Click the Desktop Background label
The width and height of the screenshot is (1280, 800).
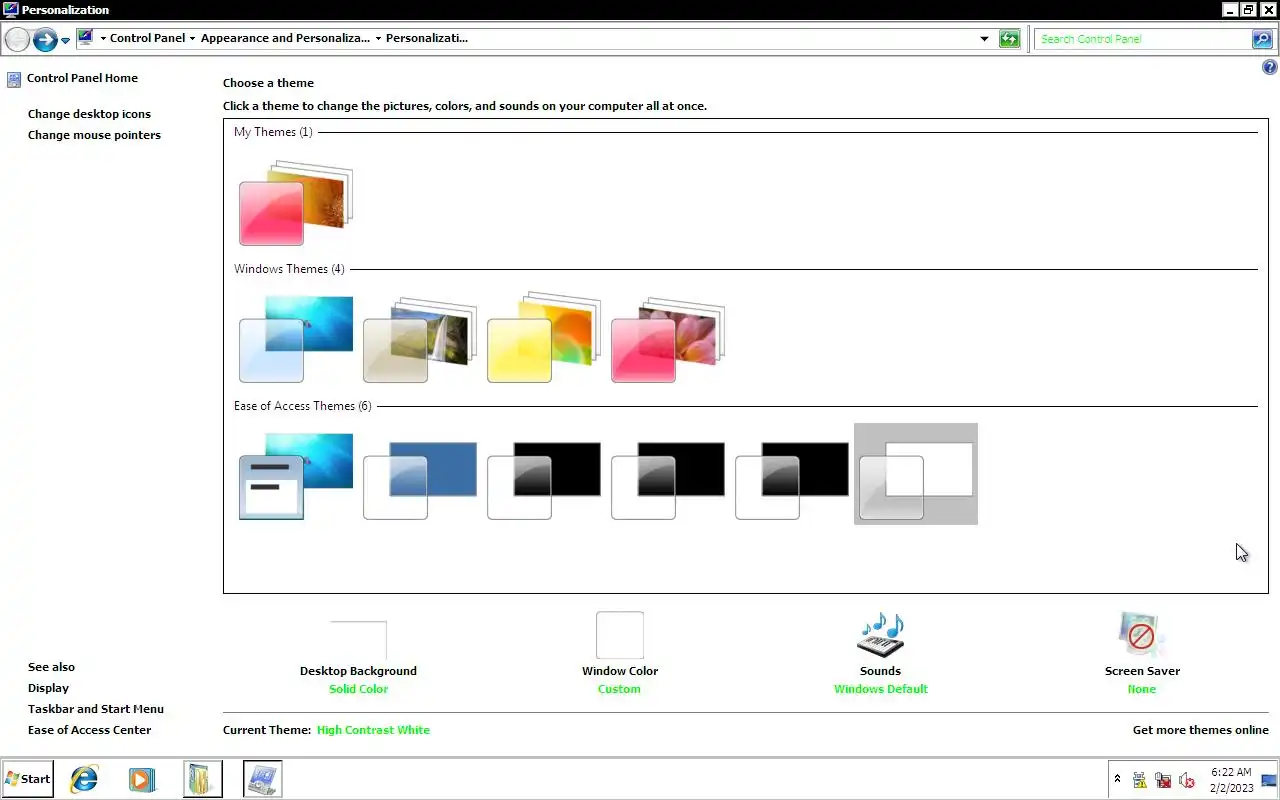click(358, 671)
